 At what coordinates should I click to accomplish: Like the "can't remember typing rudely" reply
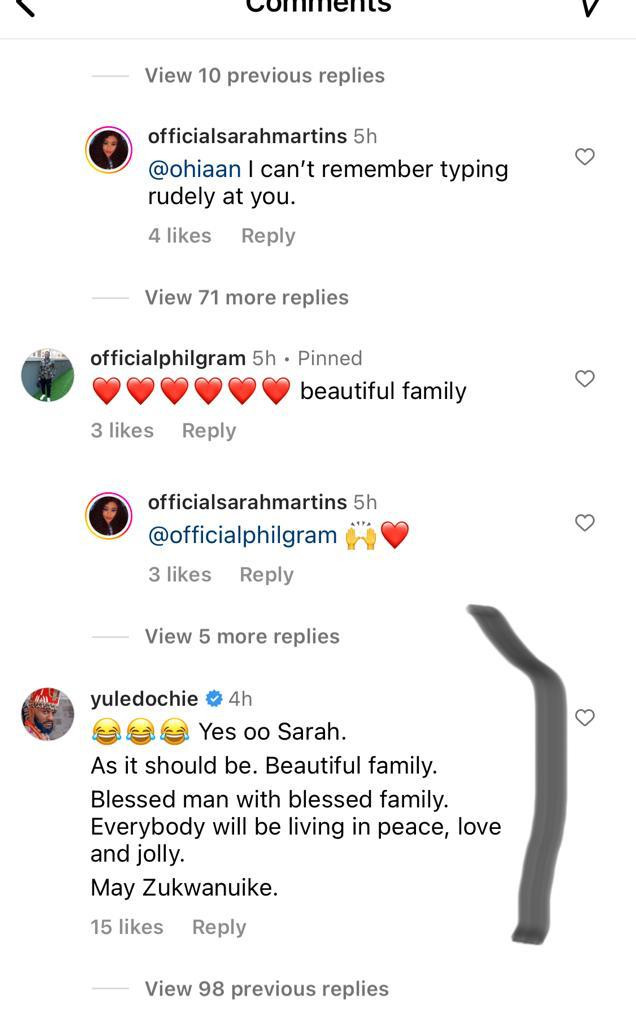click(585, 156)
